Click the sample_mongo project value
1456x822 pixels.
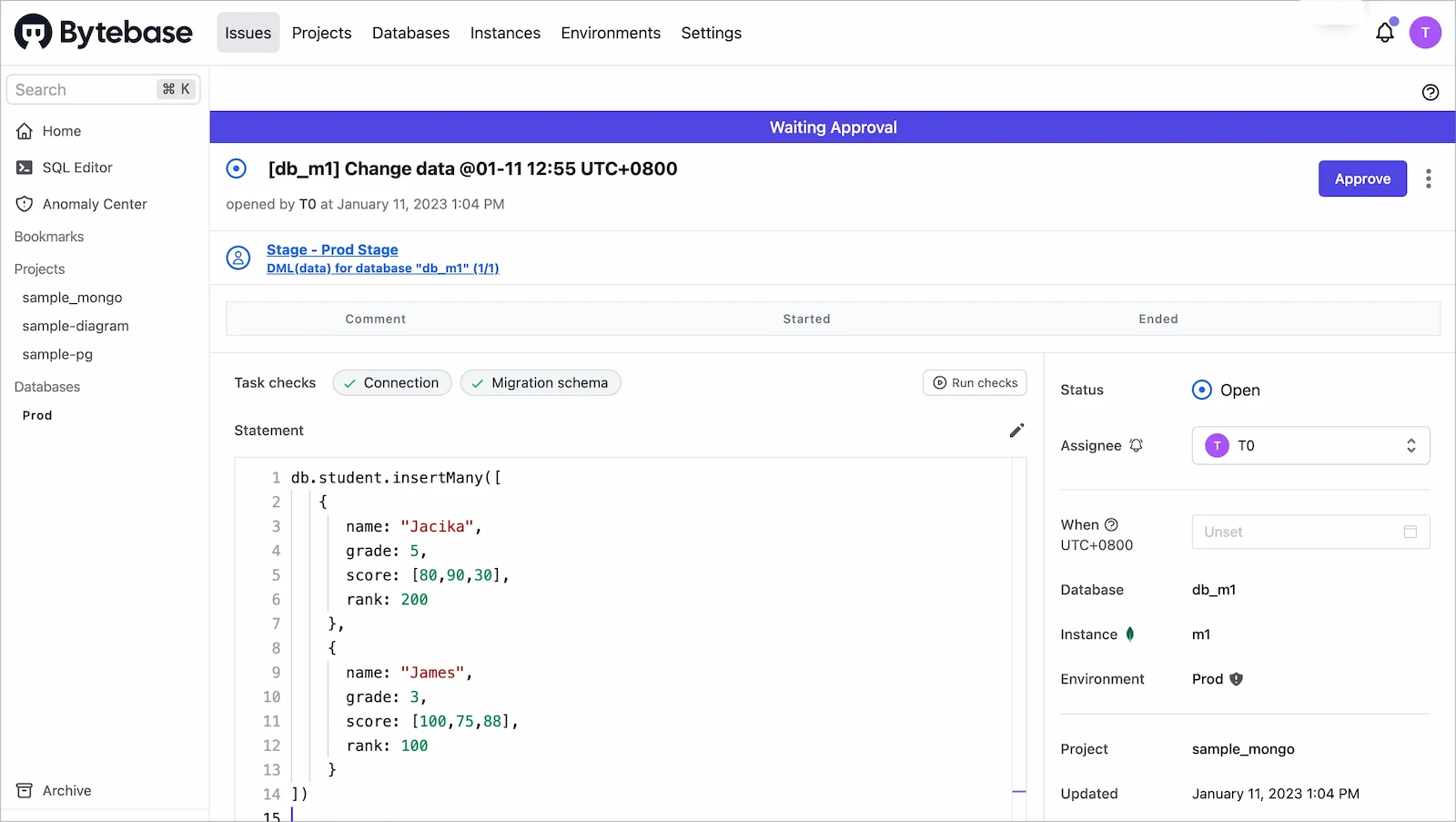tap(1243, 749)
